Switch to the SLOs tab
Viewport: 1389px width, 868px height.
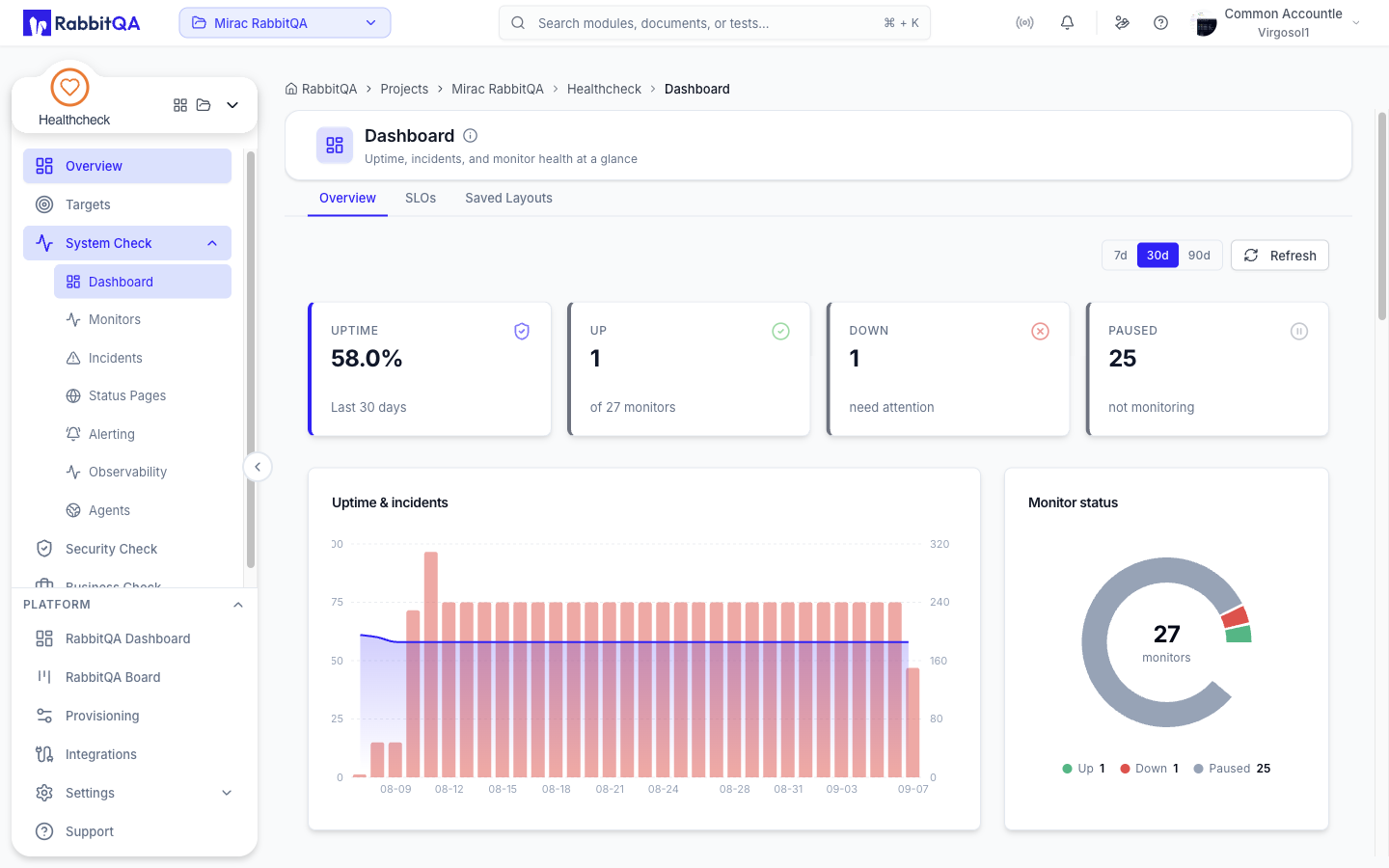pyautogui.click(x=421, y=198)
